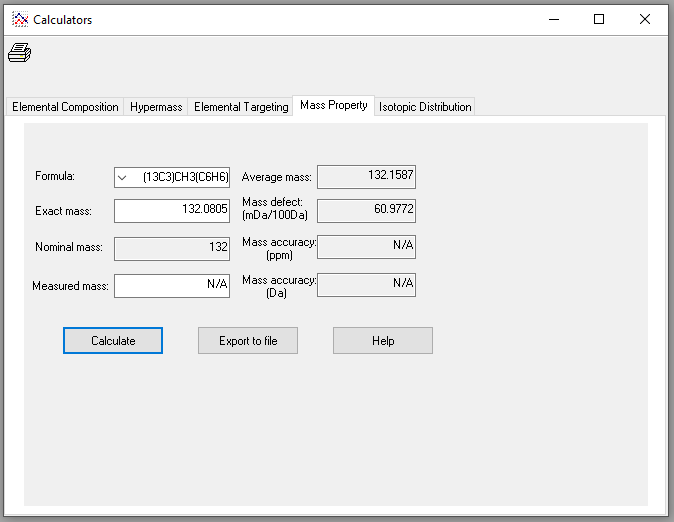The width and height of the screenshot is (674, 522).
Task: Maximize the Calculators window
Action: (x=599, y=19)
